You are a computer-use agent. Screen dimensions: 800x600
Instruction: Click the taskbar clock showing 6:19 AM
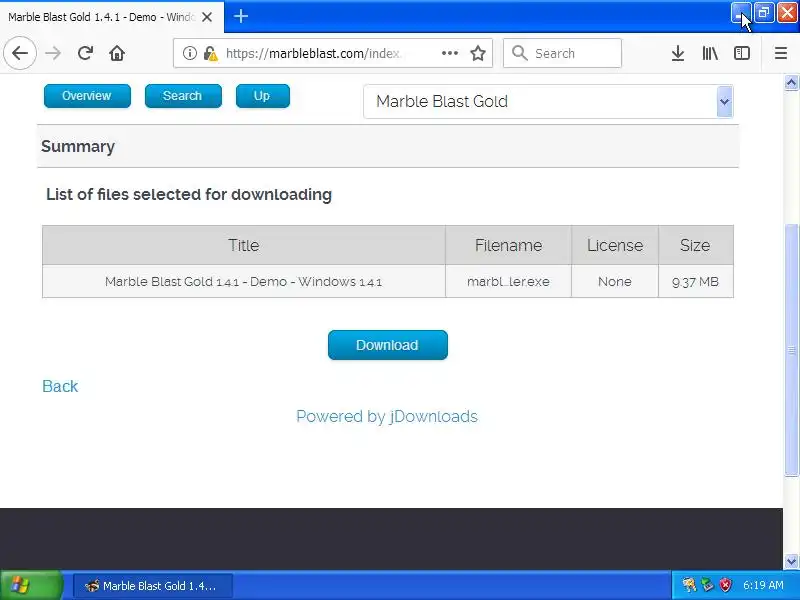coord(763,585)
